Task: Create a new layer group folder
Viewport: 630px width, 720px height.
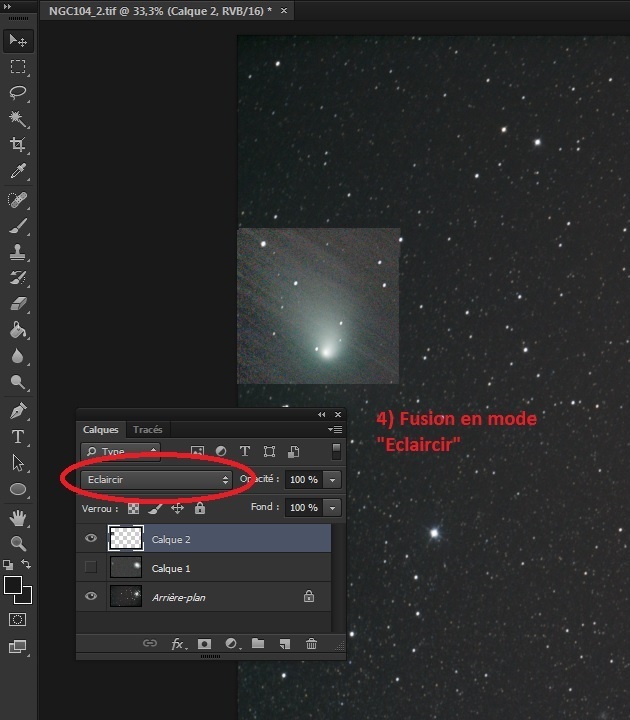Action: [x=258, y=643]
